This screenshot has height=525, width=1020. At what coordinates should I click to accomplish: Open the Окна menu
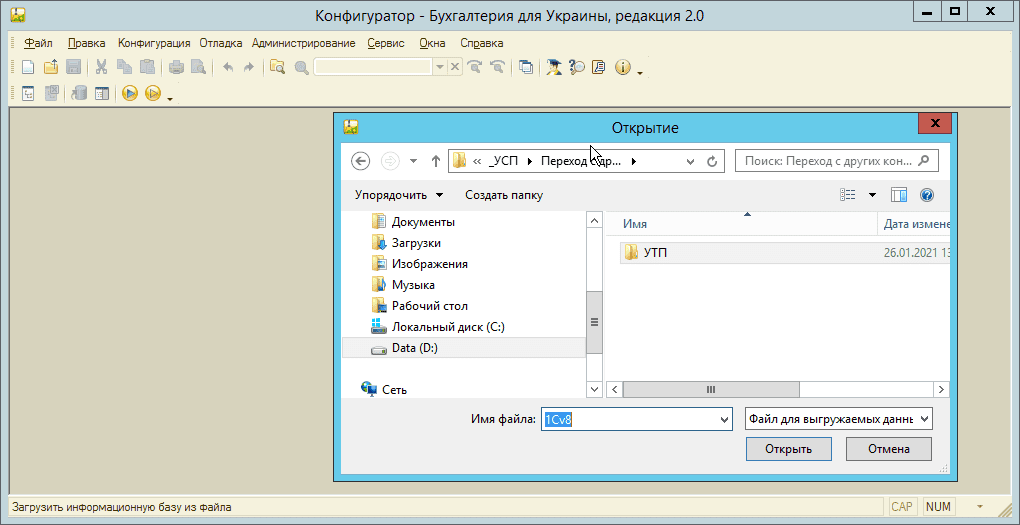click(432, 43)
